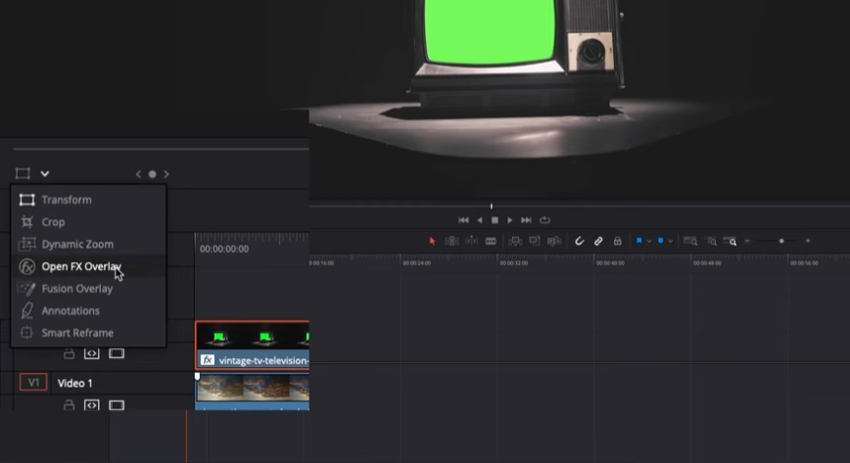Lock the Video 1 track
The height and width of the screenshot is (463, 850).
(69, 405)
